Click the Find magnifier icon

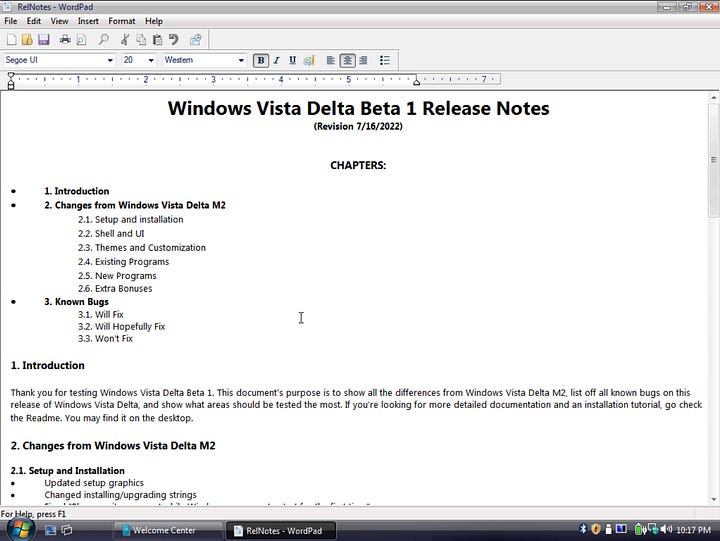tap(104, 40)
